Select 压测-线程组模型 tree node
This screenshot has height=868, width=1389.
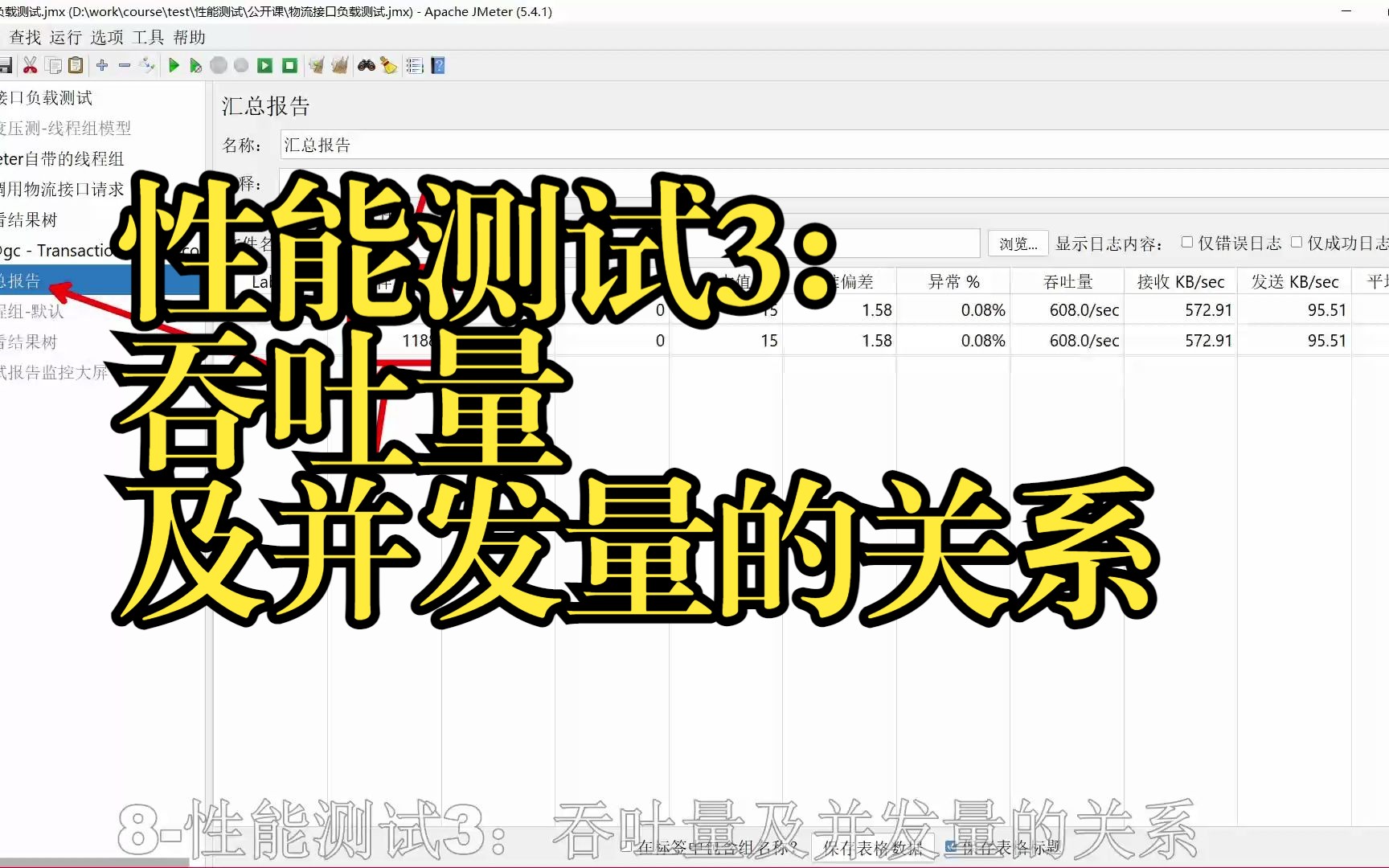click(65, 129)
